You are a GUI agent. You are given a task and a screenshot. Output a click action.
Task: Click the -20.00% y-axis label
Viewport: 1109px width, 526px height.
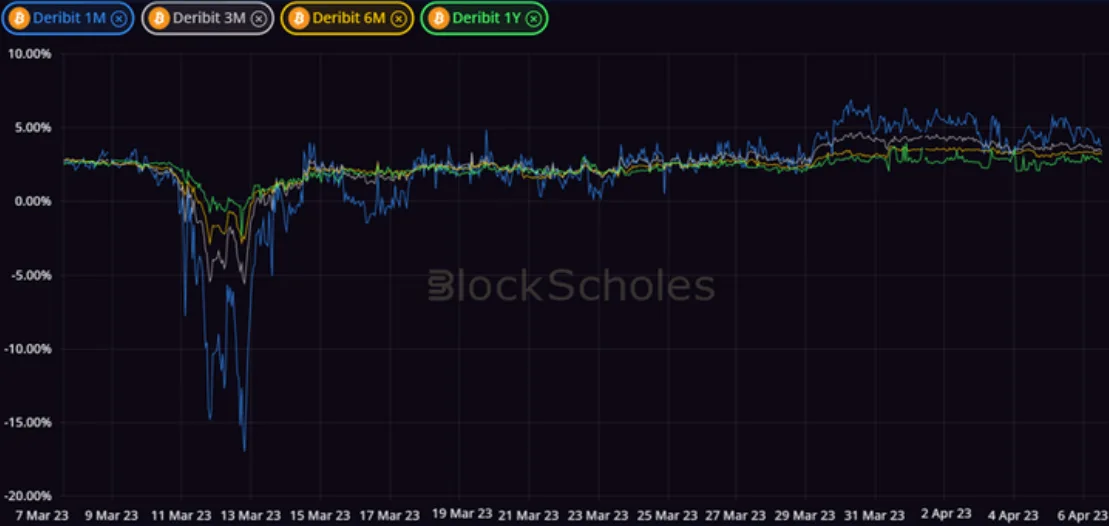pyautogui.click(x=27, y=496)
